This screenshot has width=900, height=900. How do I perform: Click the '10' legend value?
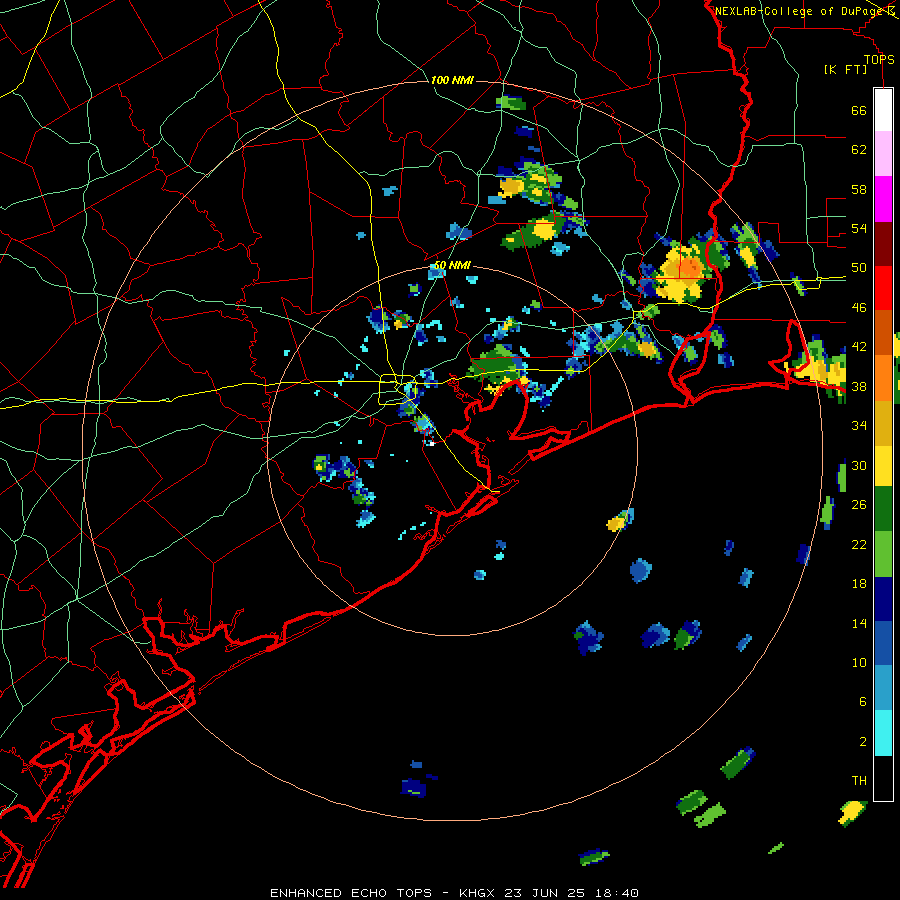(x=859, y=663)
